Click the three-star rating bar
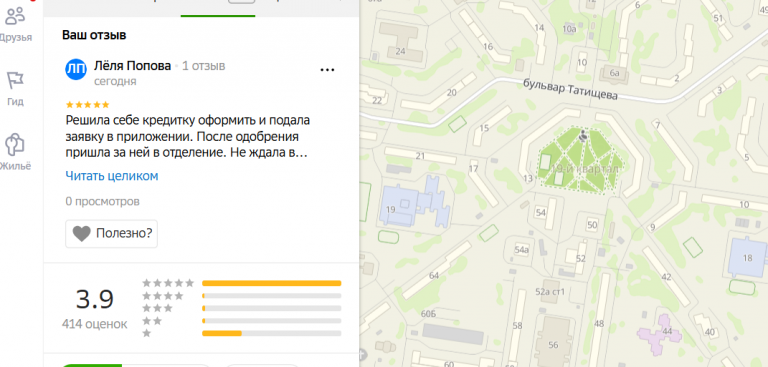 (272, 308)
